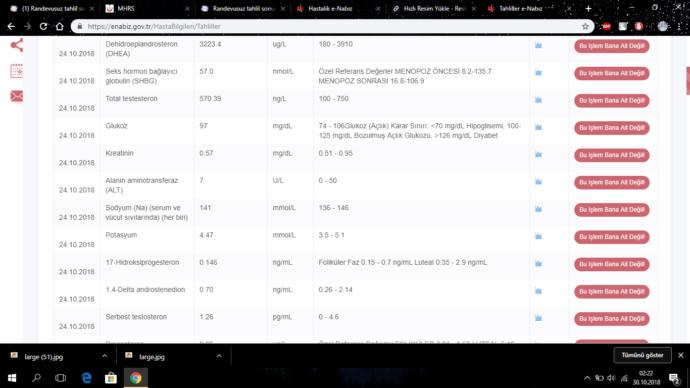Open chart icon for Sodyum row
The width and height of the screenshot is (690, 388).
[538, 209]
